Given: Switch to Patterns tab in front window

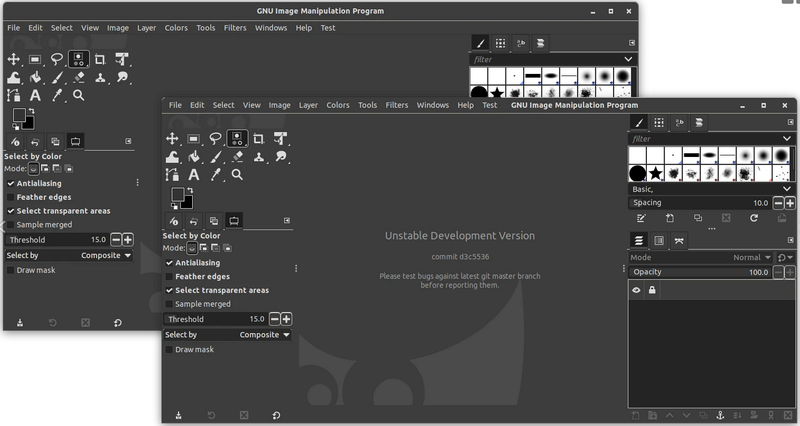Looking at the screenshot, I should tap(659, 122).
